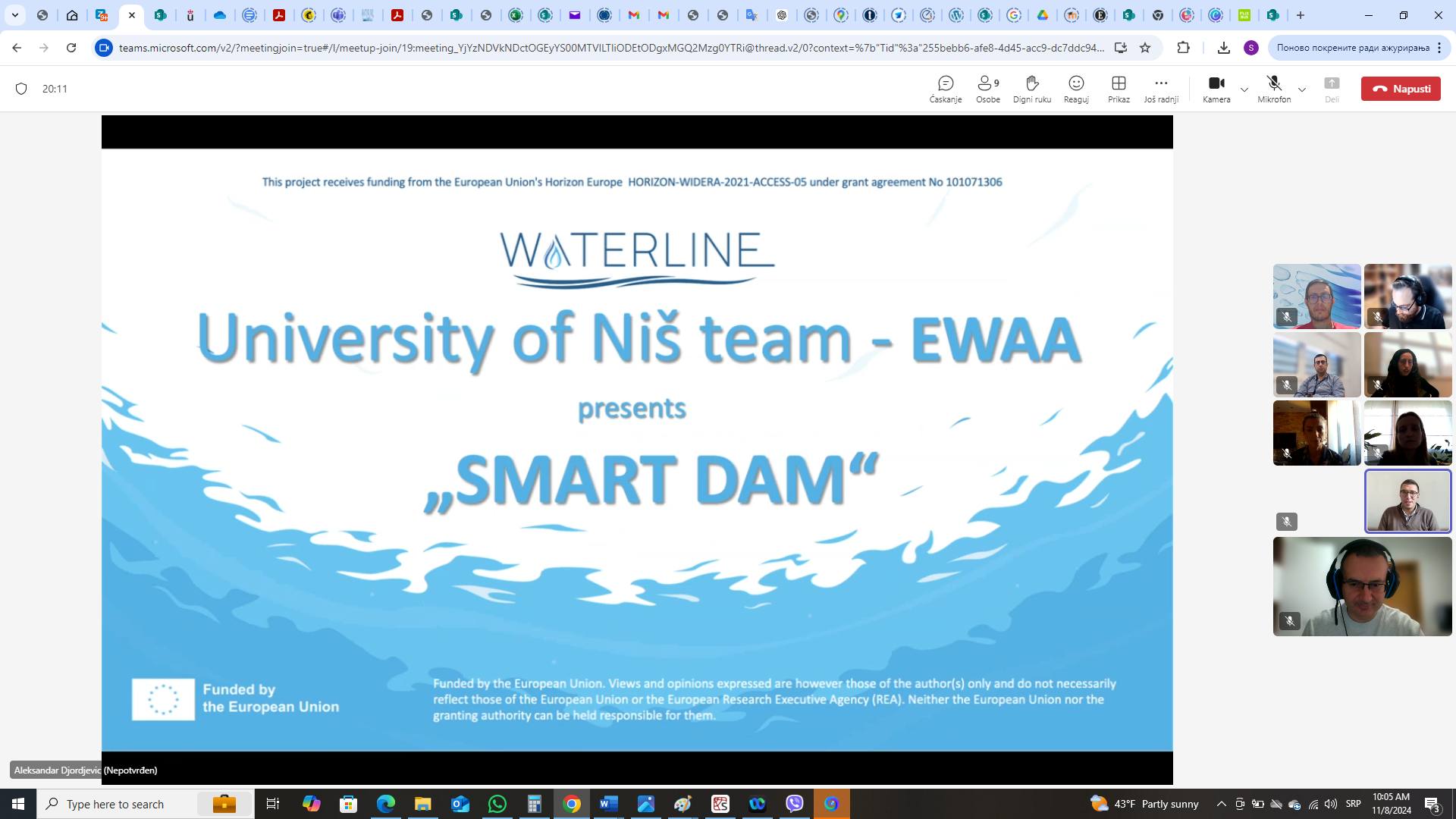Screen dimensions: 1456x819
Task: Switch to the Google Drive tab
Action: (x=1043, y=15)
